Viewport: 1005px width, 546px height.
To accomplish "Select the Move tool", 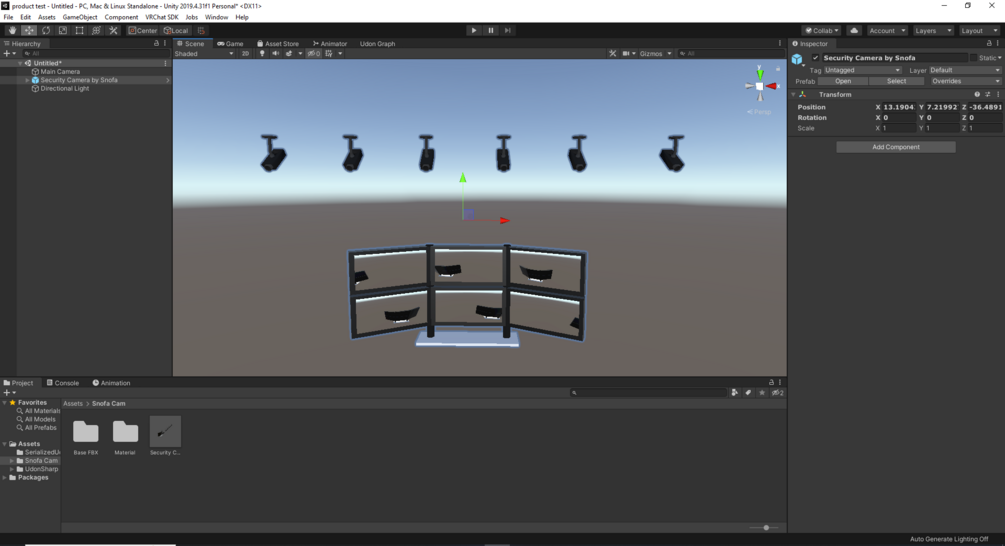I will click(x=29, y=30).
